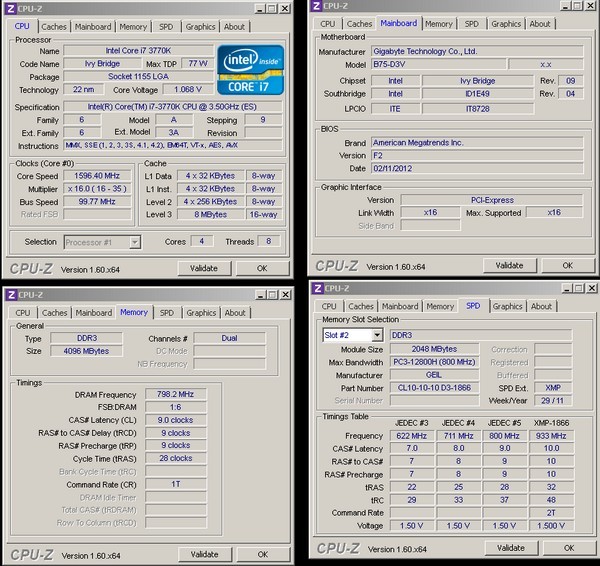Open About tab in the CPU window
This screenshot has width=600, height=566.
[234, 27]
